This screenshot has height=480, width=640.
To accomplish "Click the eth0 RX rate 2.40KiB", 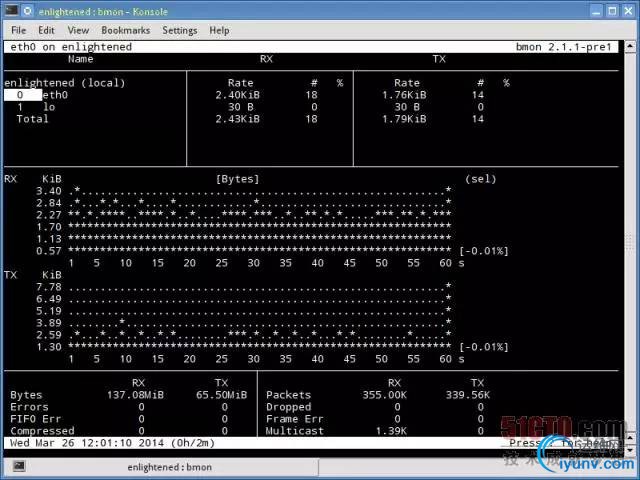I will [x=238, y=95].
